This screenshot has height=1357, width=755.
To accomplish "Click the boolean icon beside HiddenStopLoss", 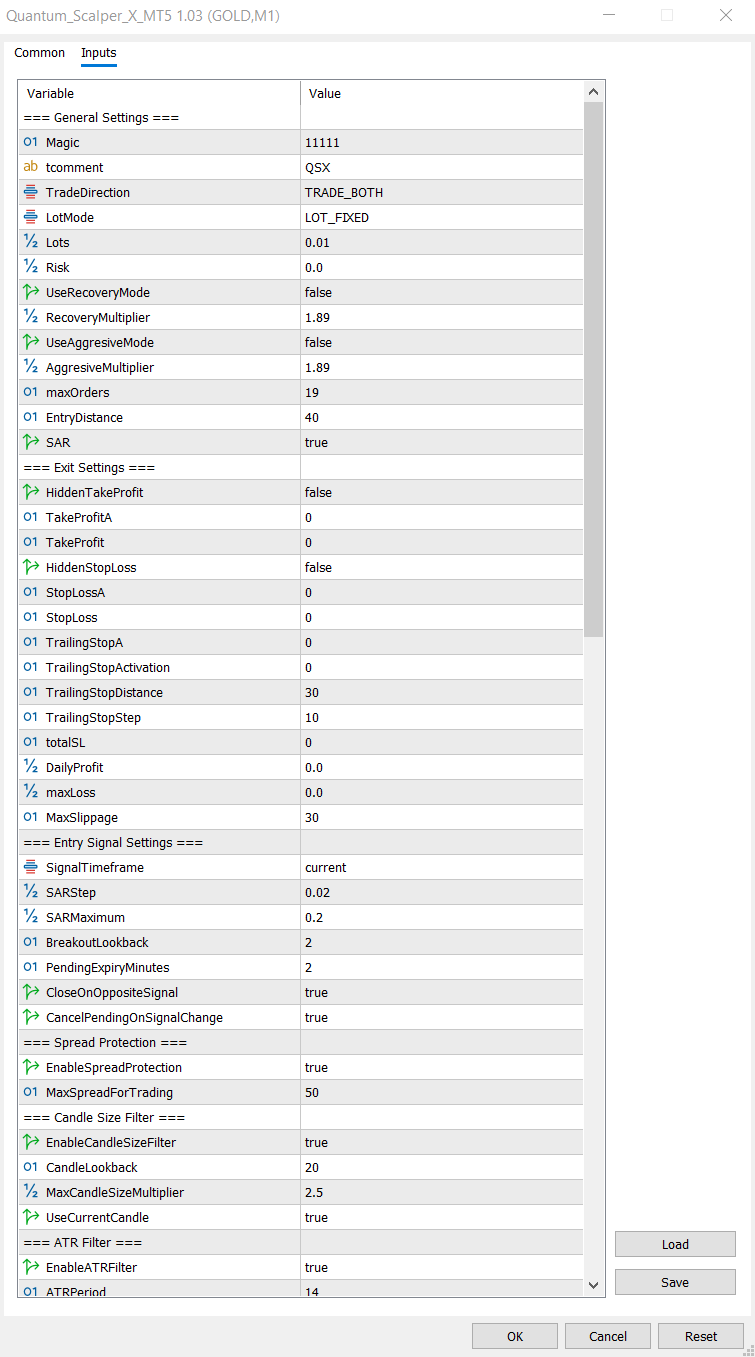I will tap(30, 568).
